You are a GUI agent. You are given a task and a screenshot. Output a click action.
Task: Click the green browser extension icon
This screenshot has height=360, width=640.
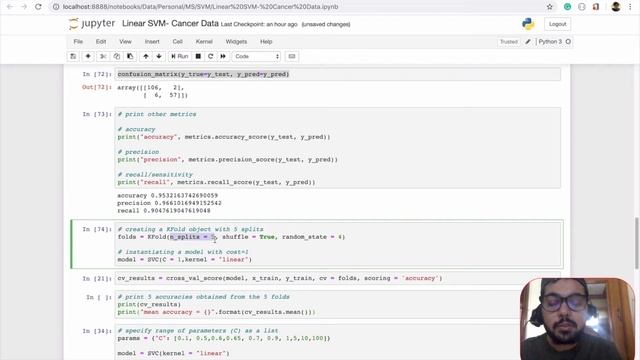567,7
